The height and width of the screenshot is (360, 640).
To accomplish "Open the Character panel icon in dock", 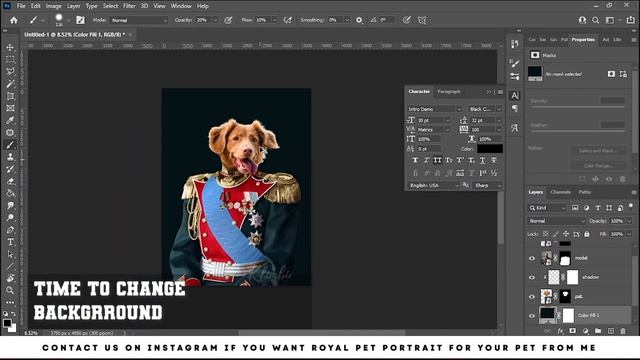I will pyautogui.click(x=515, y=96).
